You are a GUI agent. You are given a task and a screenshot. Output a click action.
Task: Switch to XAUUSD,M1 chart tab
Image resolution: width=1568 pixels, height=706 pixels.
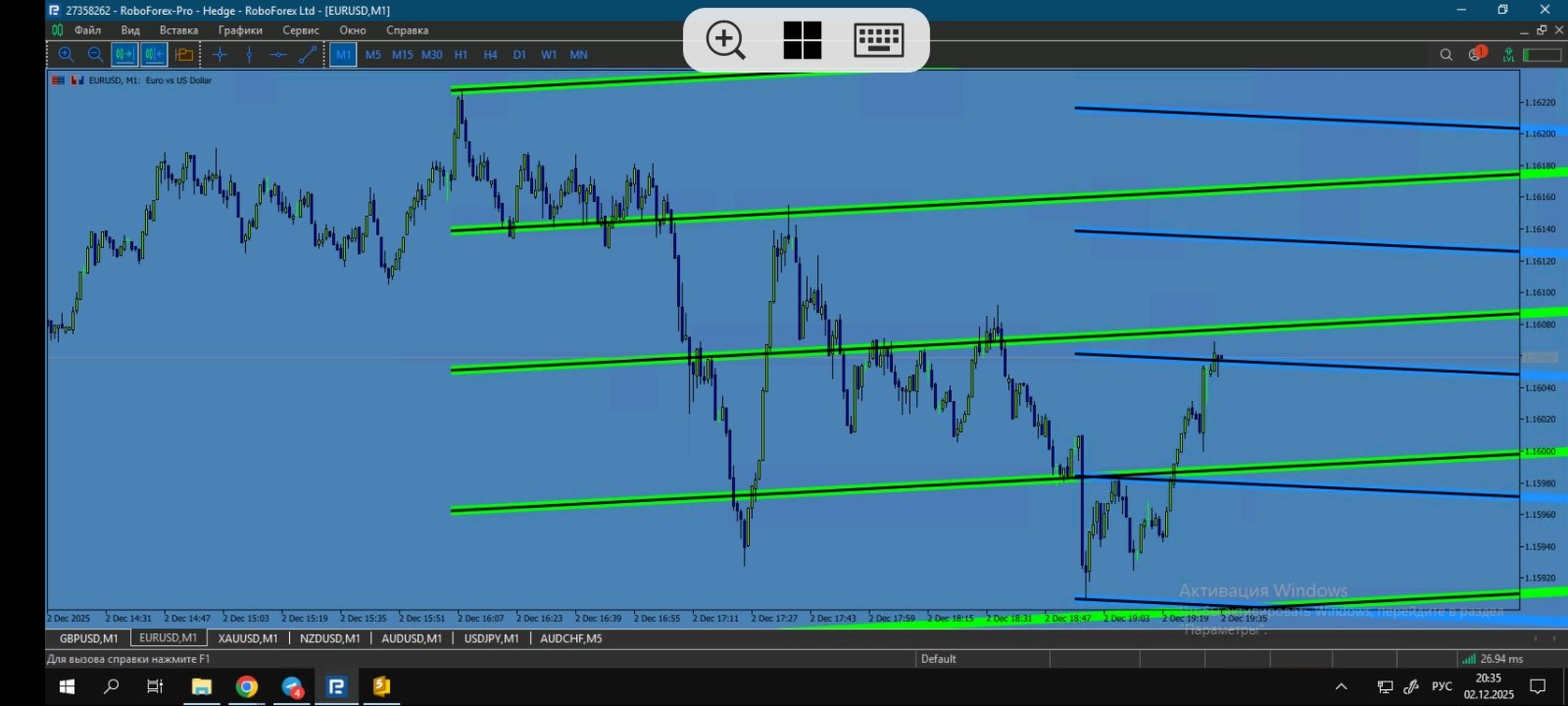coord(248,638)
